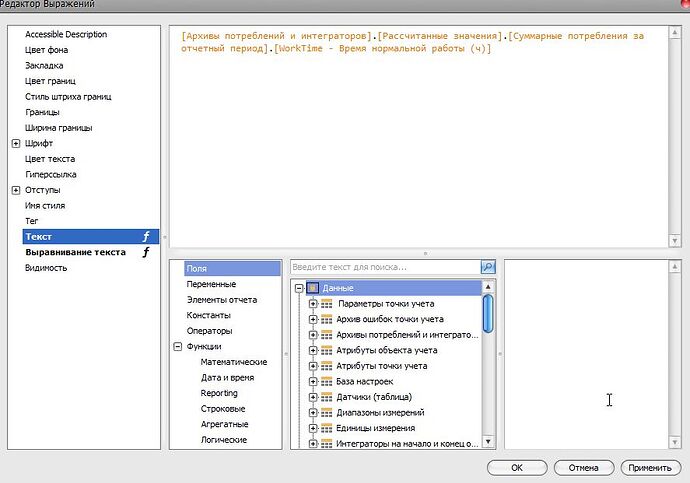Select the Переменные category
This screenshot has width=690, height=483.
coord(211,284)
